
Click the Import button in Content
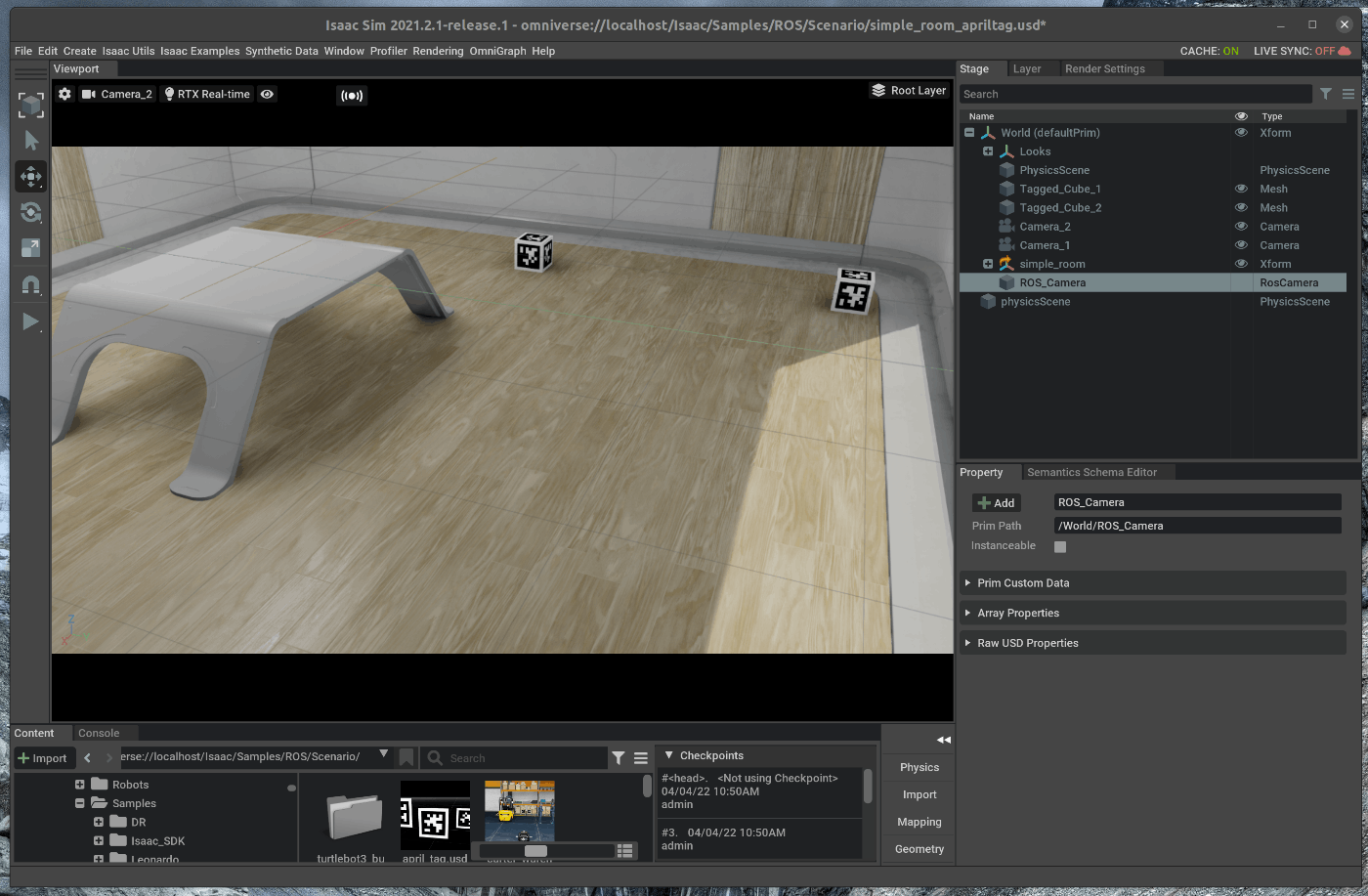click(43, 758)
